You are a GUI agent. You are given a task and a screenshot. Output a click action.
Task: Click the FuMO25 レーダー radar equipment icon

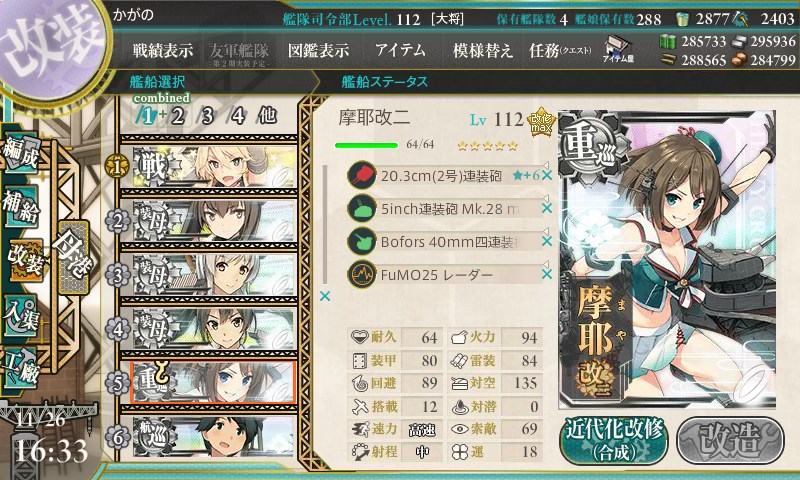click(362, 274)
